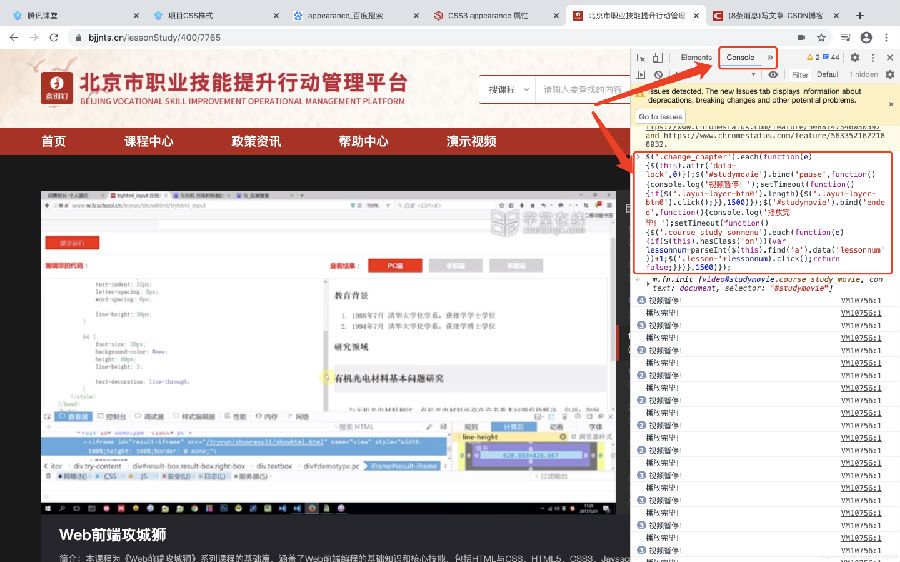Click the browser forward arrow
This screenshot has height=562, width=900.
point(34,37)
